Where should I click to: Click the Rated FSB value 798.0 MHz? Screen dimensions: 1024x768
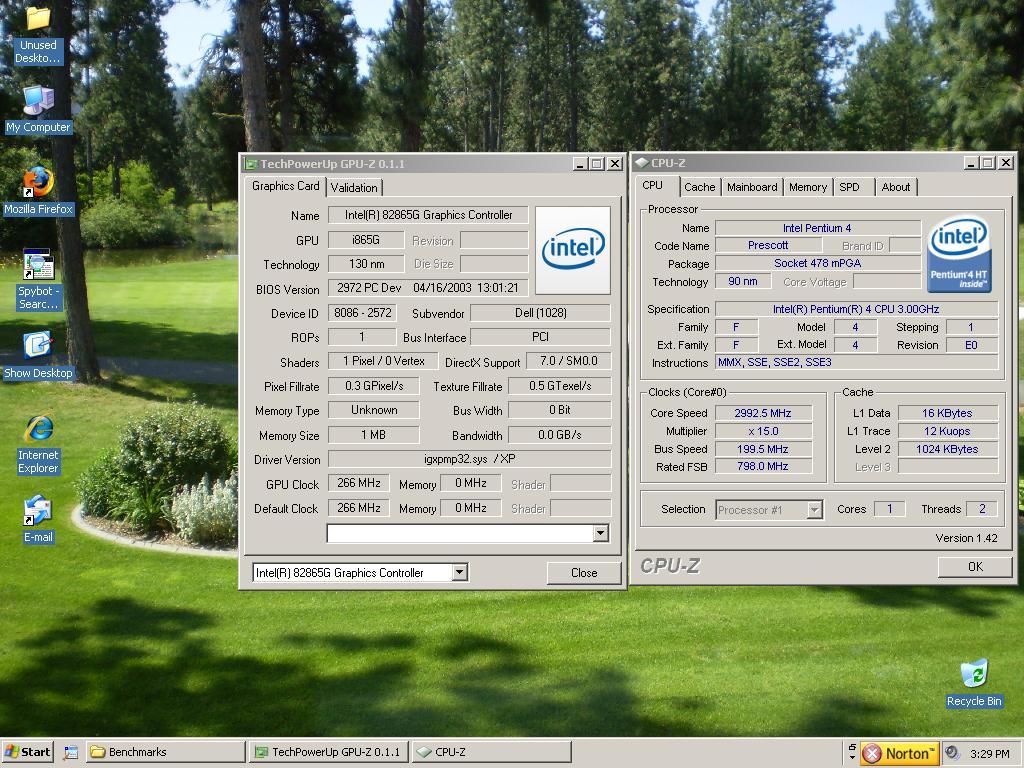(x=763, y=466)
